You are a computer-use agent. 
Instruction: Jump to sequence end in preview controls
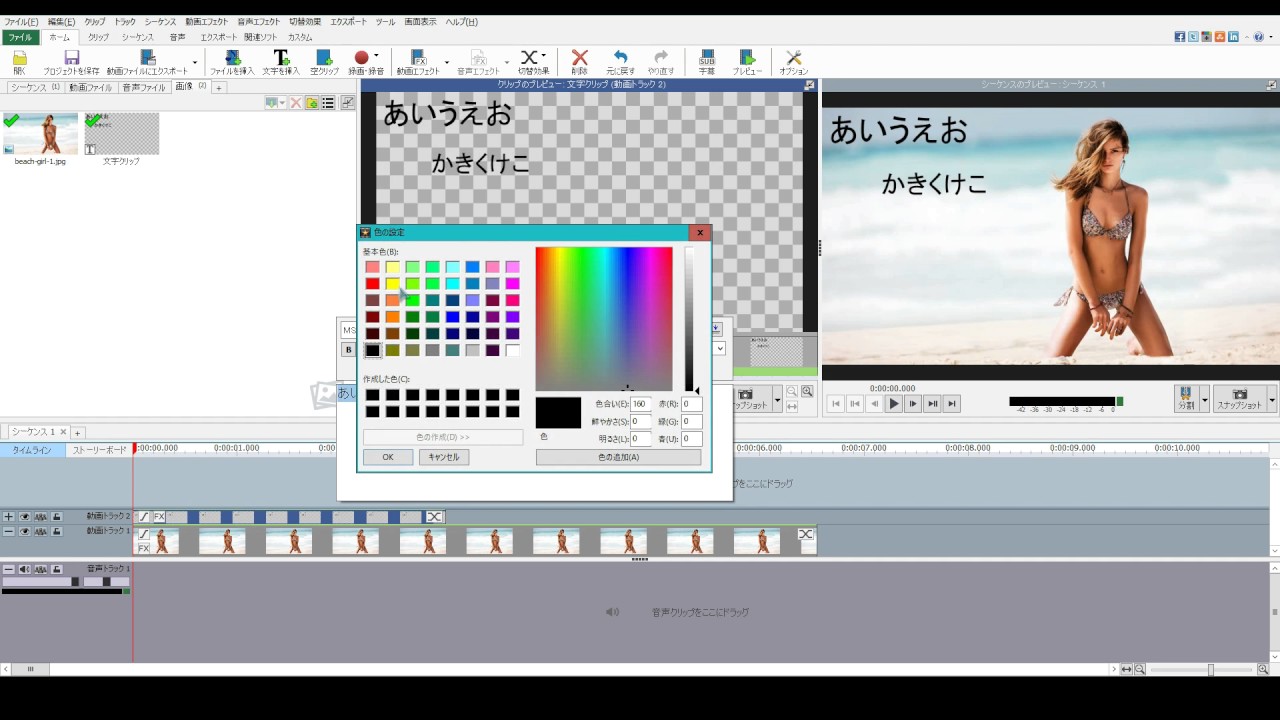coord(952,404)
